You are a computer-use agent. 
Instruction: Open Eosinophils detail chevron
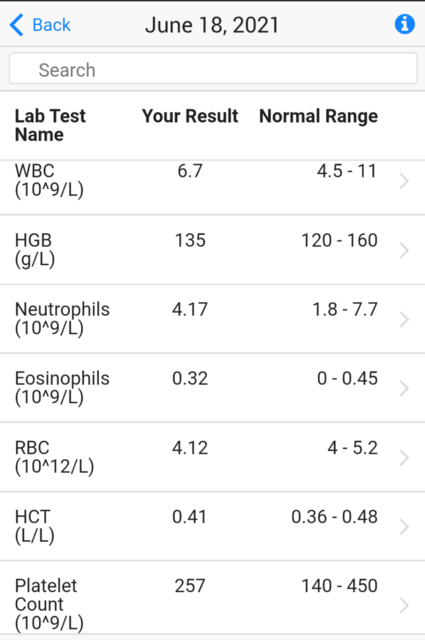click(404, 388)
